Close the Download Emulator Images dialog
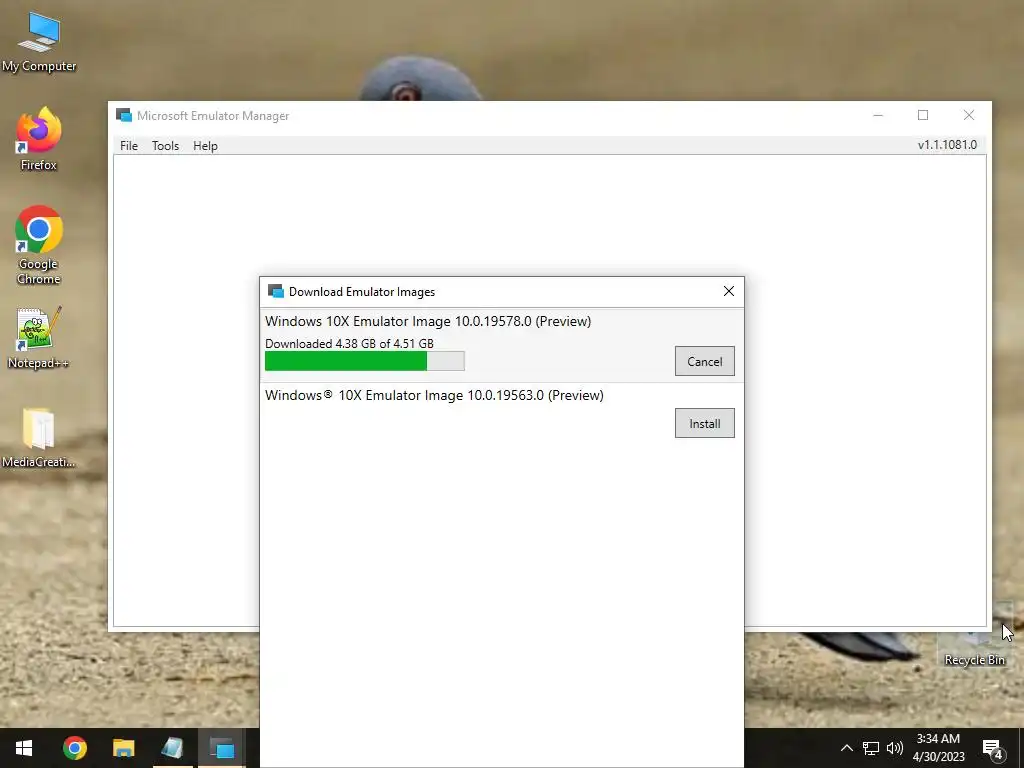 (x=729, y=291)
